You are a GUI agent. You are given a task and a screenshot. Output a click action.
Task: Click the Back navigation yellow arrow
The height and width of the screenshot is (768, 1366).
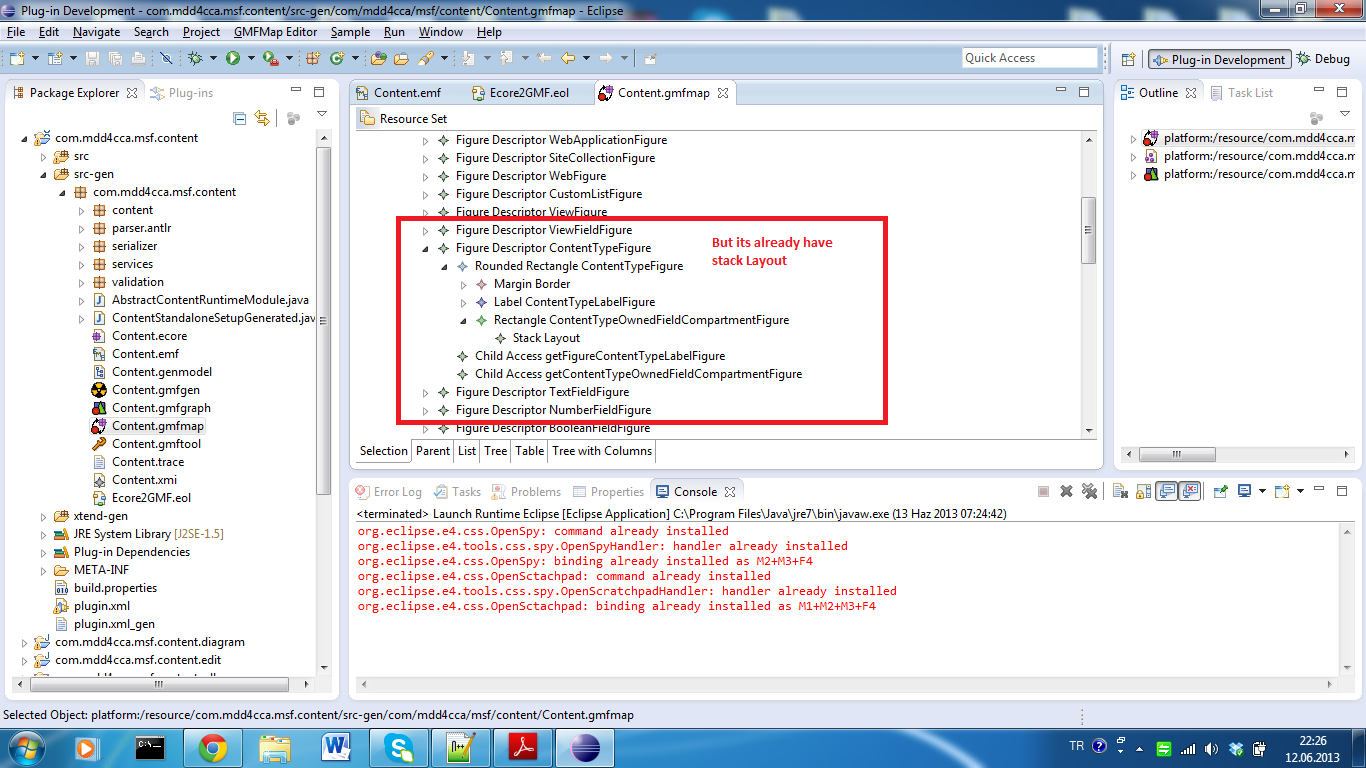pyautogui.click(x=568, y=59)
